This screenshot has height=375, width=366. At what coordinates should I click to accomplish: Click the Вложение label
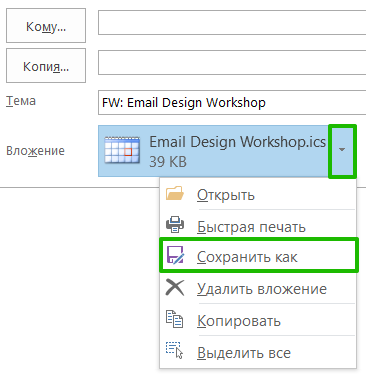coord(35,151)
